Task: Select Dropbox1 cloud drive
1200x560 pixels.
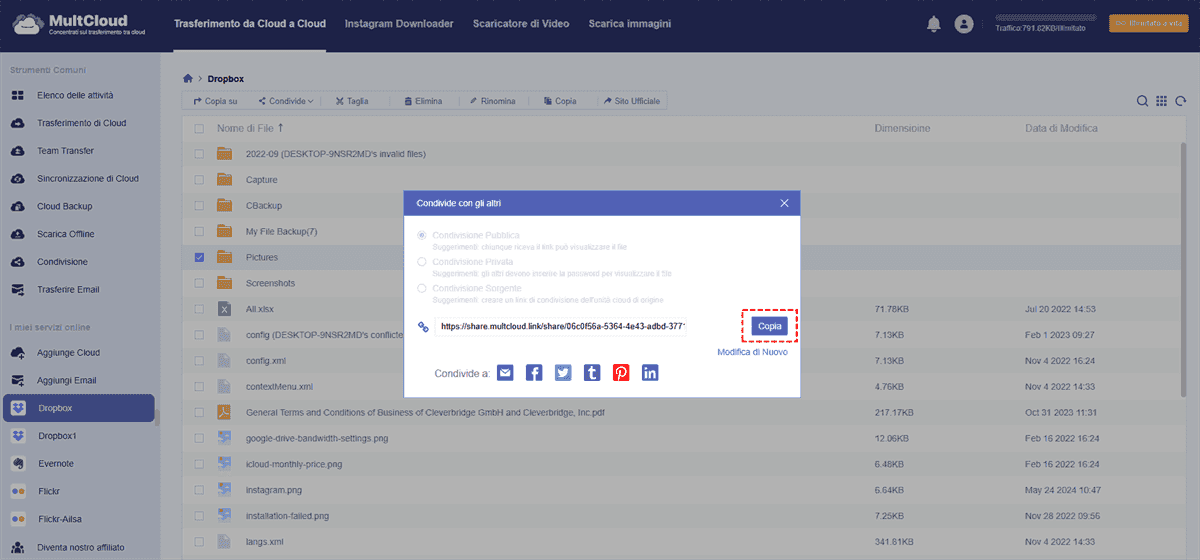Action: (57, 436)
